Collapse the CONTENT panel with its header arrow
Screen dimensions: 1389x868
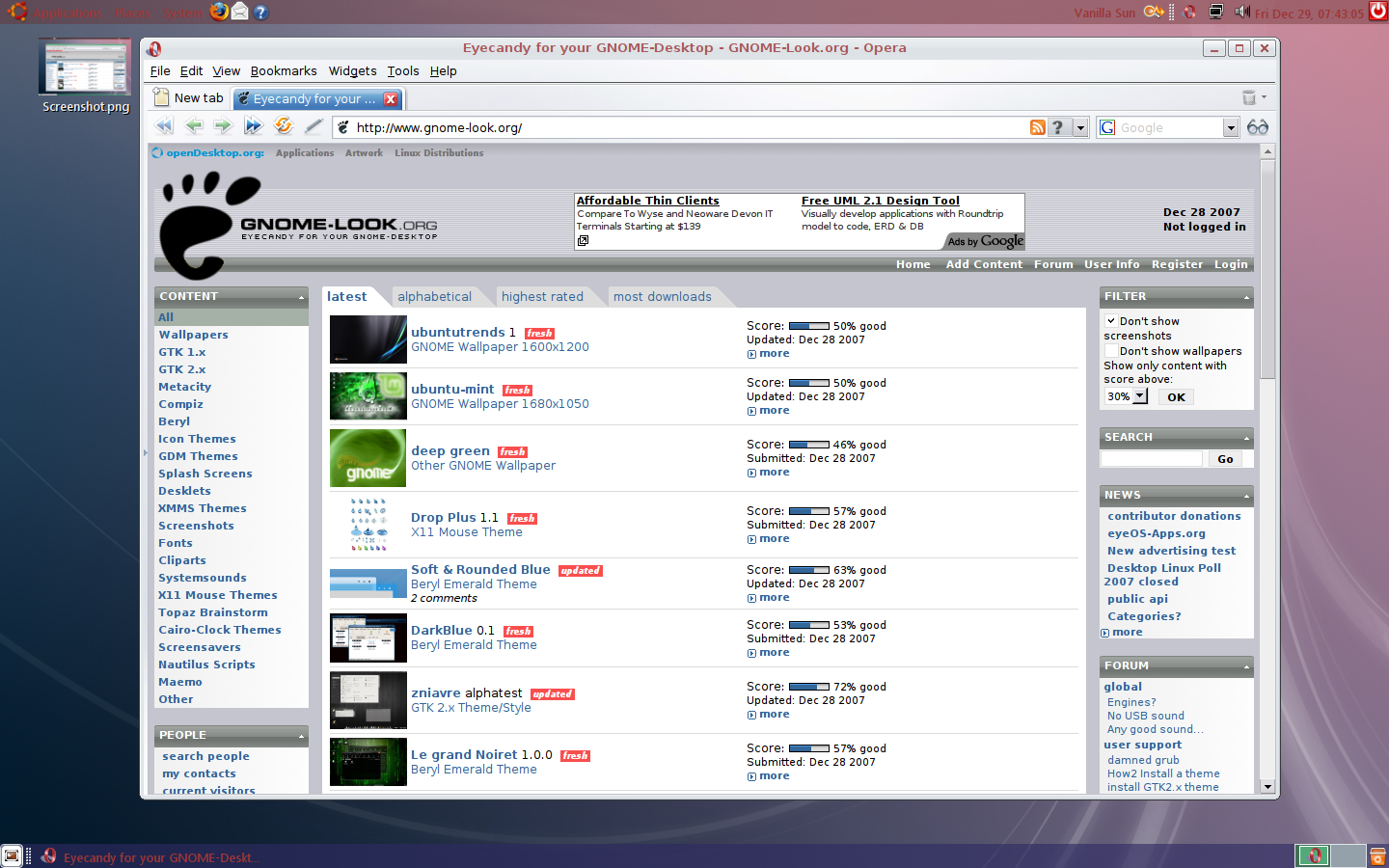pos(301,297)
